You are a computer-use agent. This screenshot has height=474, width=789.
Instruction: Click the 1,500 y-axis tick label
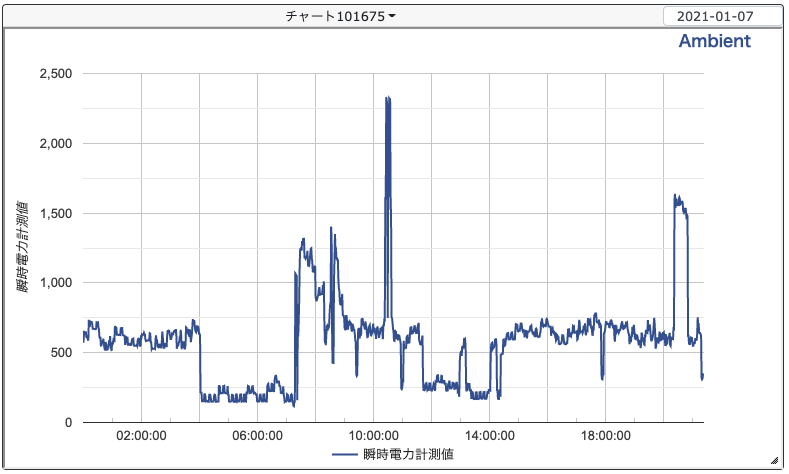pos(55,213)
